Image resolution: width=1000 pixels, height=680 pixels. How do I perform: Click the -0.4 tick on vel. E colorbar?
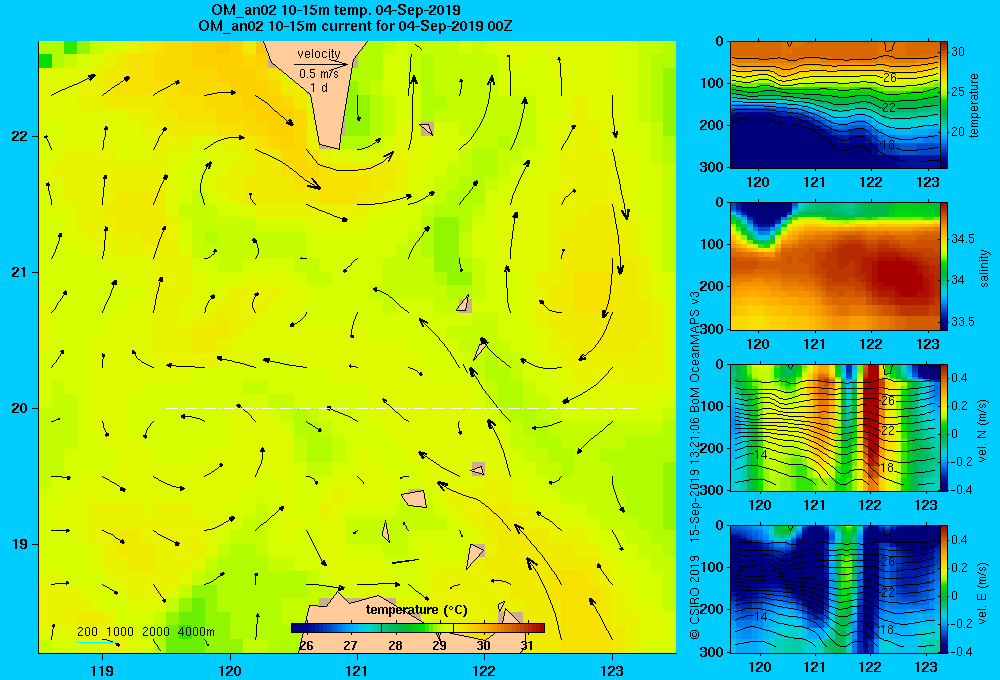[961, 651]
